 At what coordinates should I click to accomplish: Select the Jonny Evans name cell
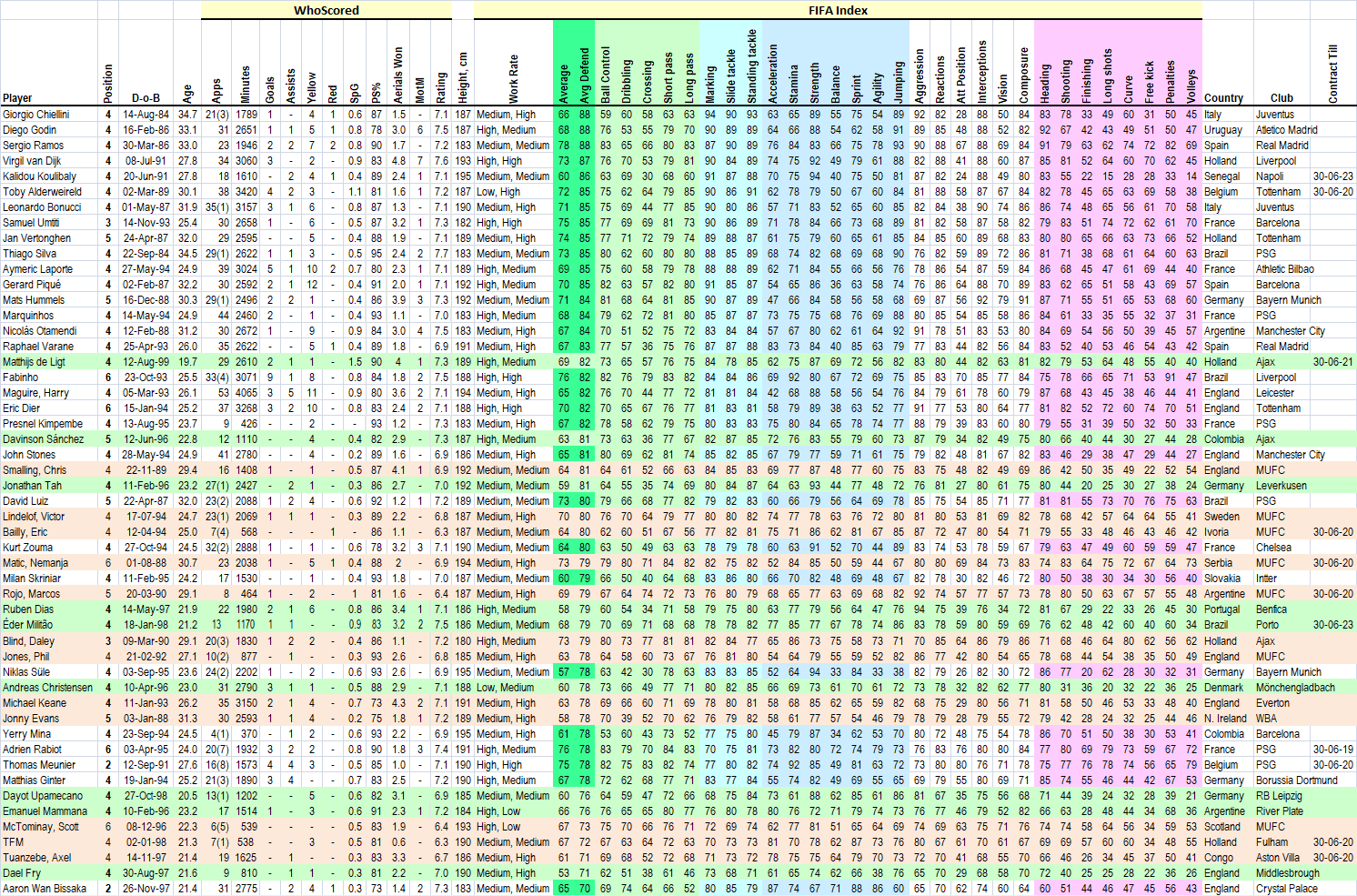[x=49, y=719]
